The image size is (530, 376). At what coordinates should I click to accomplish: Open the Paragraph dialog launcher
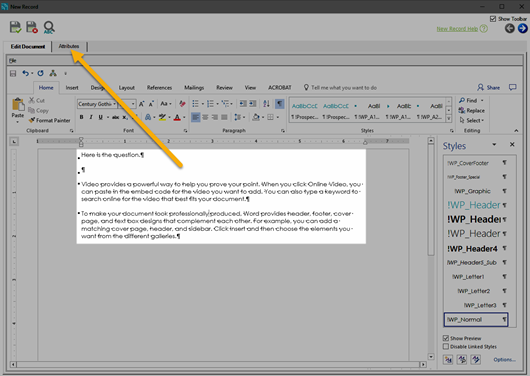pos(283,131)
